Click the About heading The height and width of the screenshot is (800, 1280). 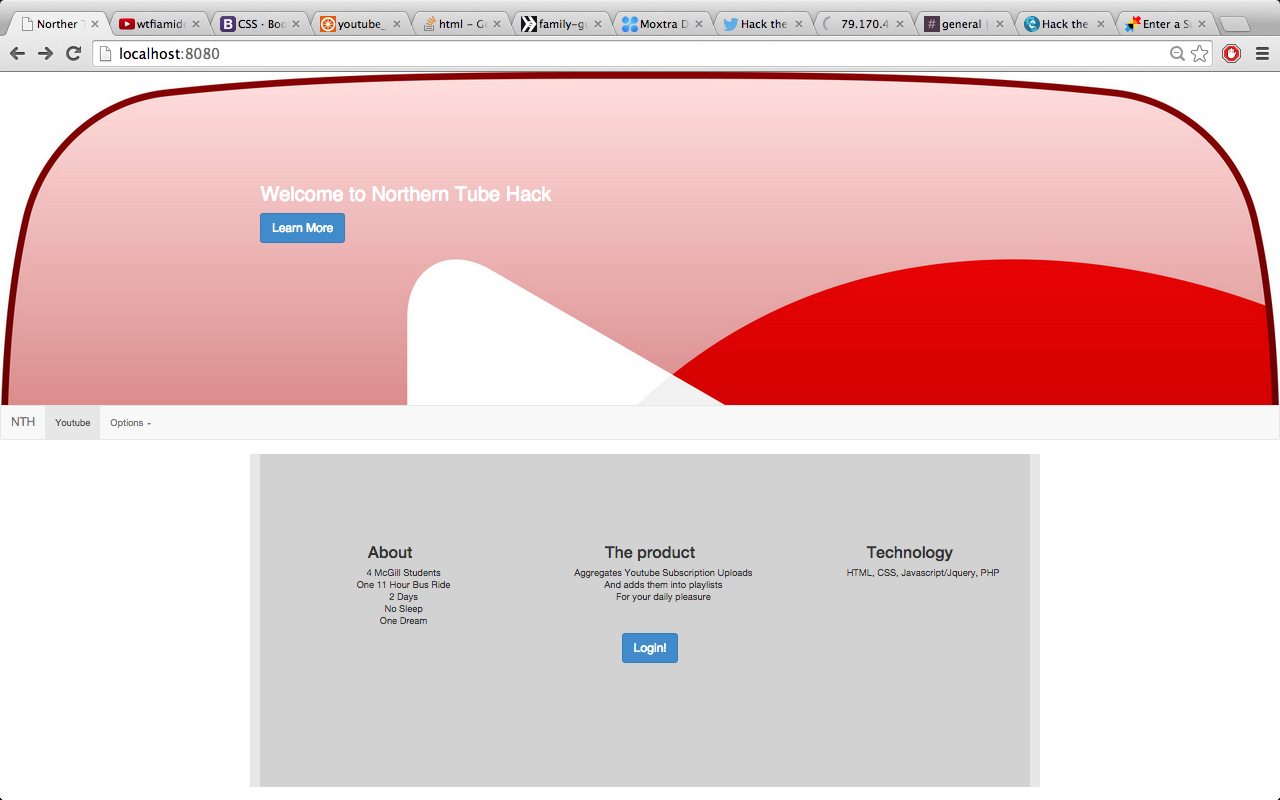[390, 552]
